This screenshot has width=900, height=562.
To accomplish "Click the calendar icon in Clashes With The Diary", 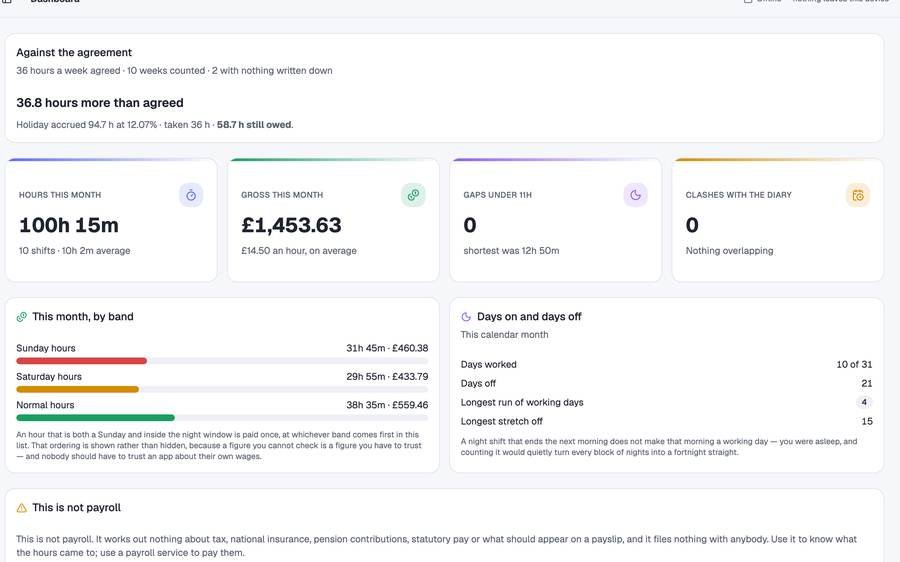I will [x=858, y=195].
